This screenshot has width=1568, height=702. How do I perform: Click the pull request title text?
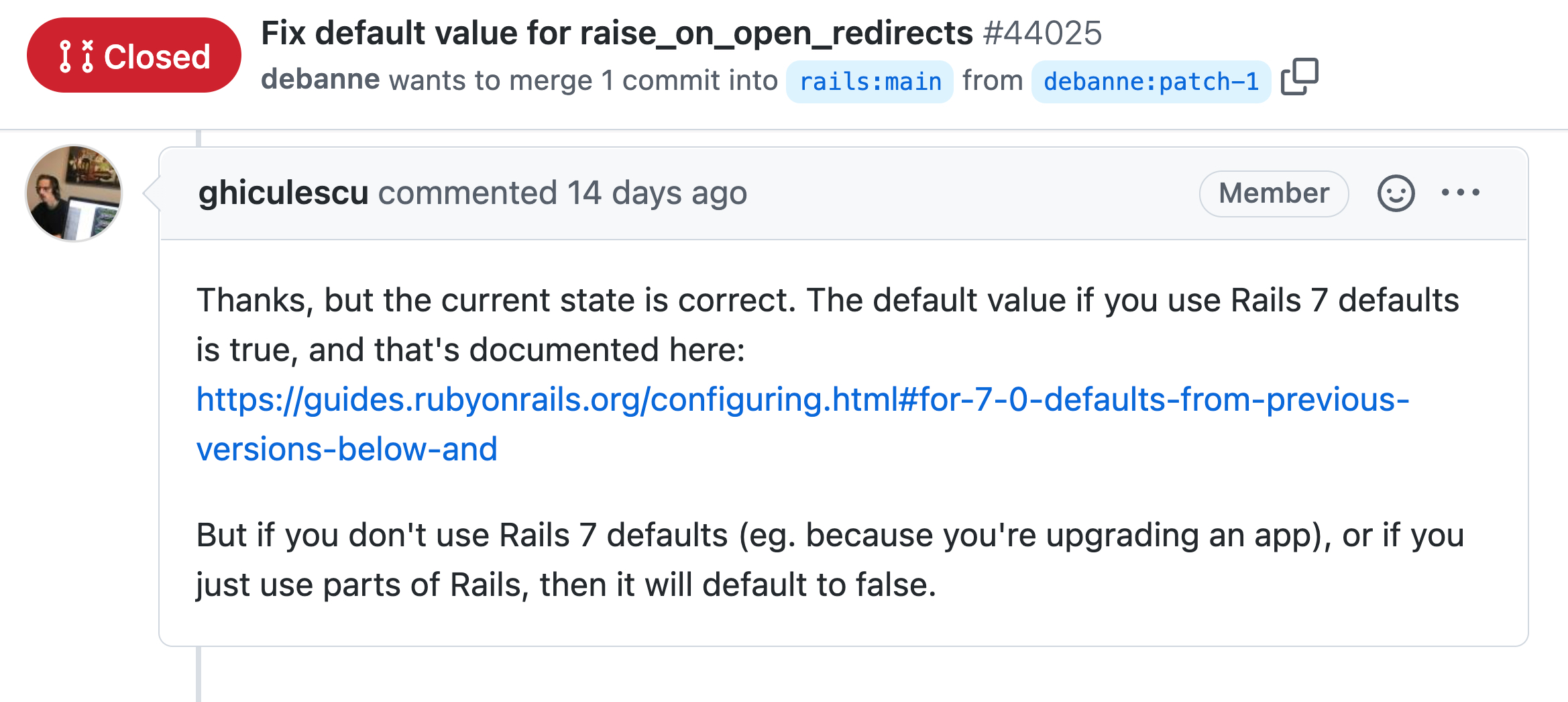616,33
